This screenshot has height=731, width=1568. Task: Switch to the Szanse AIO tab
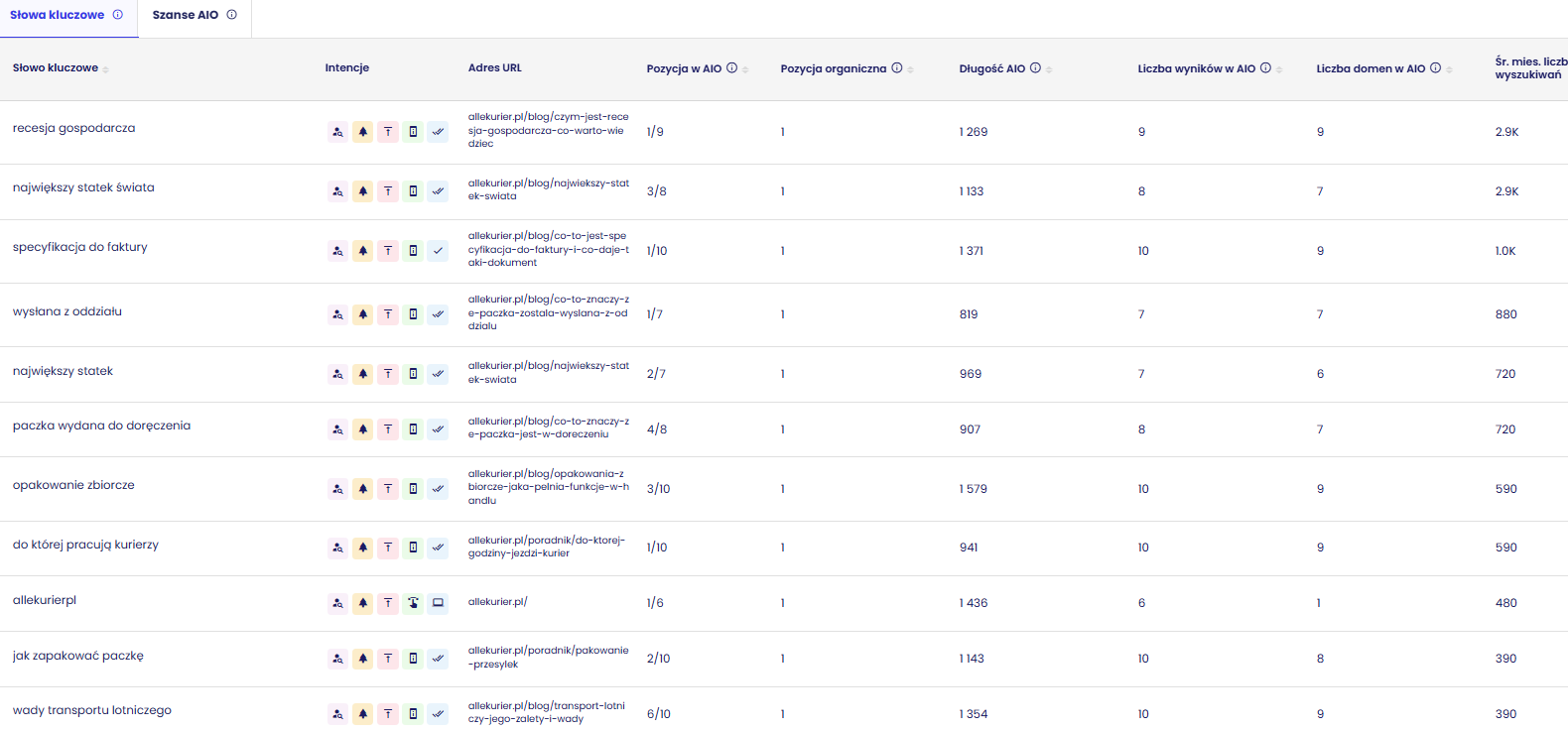pos(186,15)
